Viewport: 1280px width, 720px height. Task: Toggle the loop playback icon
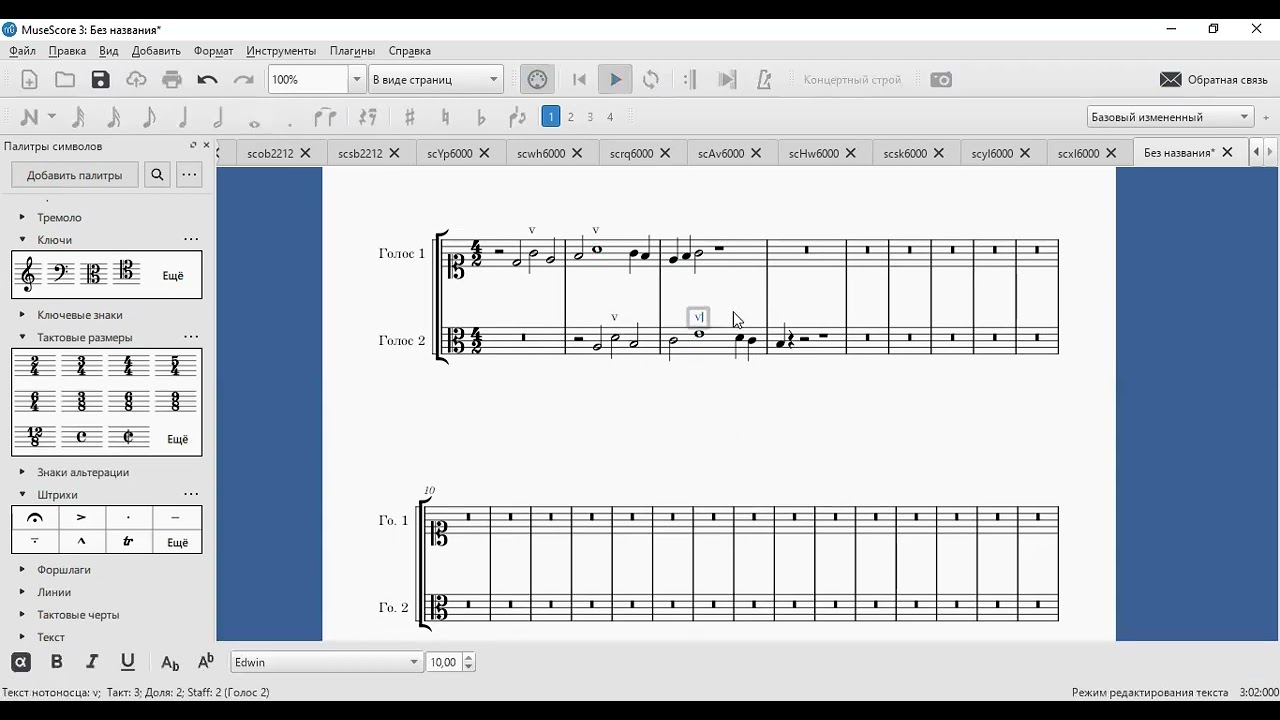point(651,80)
